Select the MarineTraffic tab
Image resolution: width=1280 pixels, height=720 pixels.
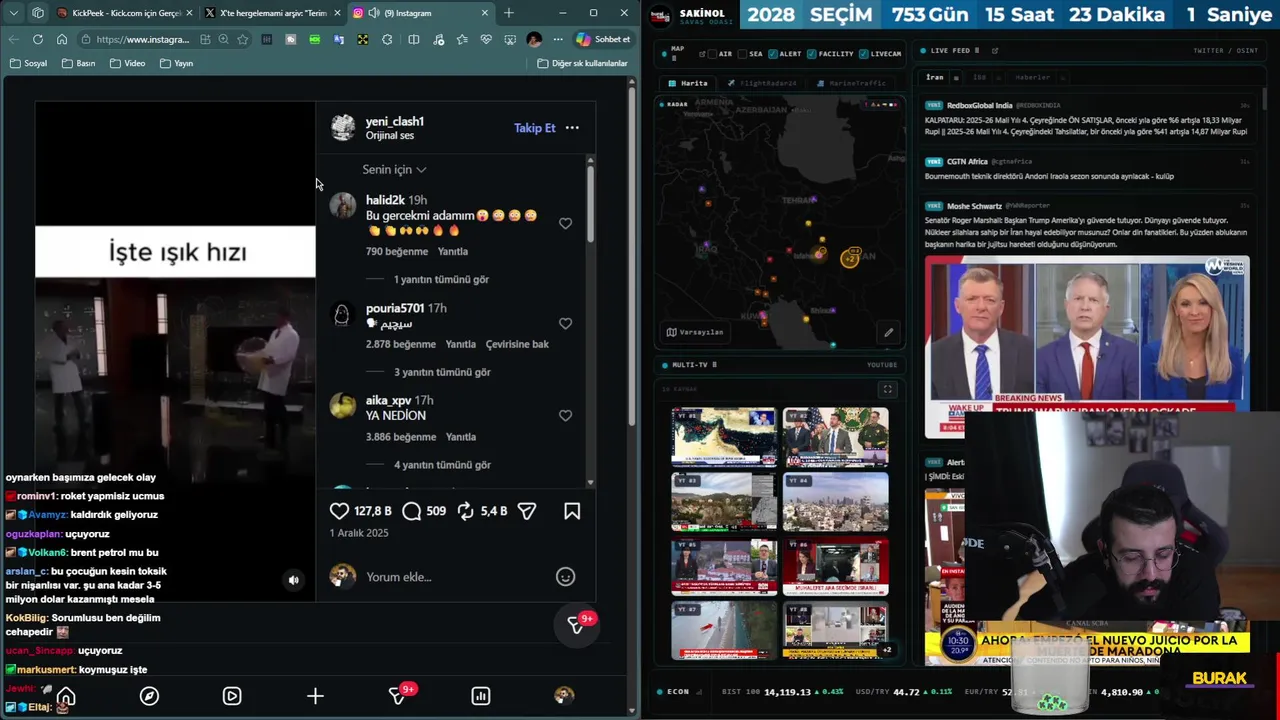tap(851, 83)
